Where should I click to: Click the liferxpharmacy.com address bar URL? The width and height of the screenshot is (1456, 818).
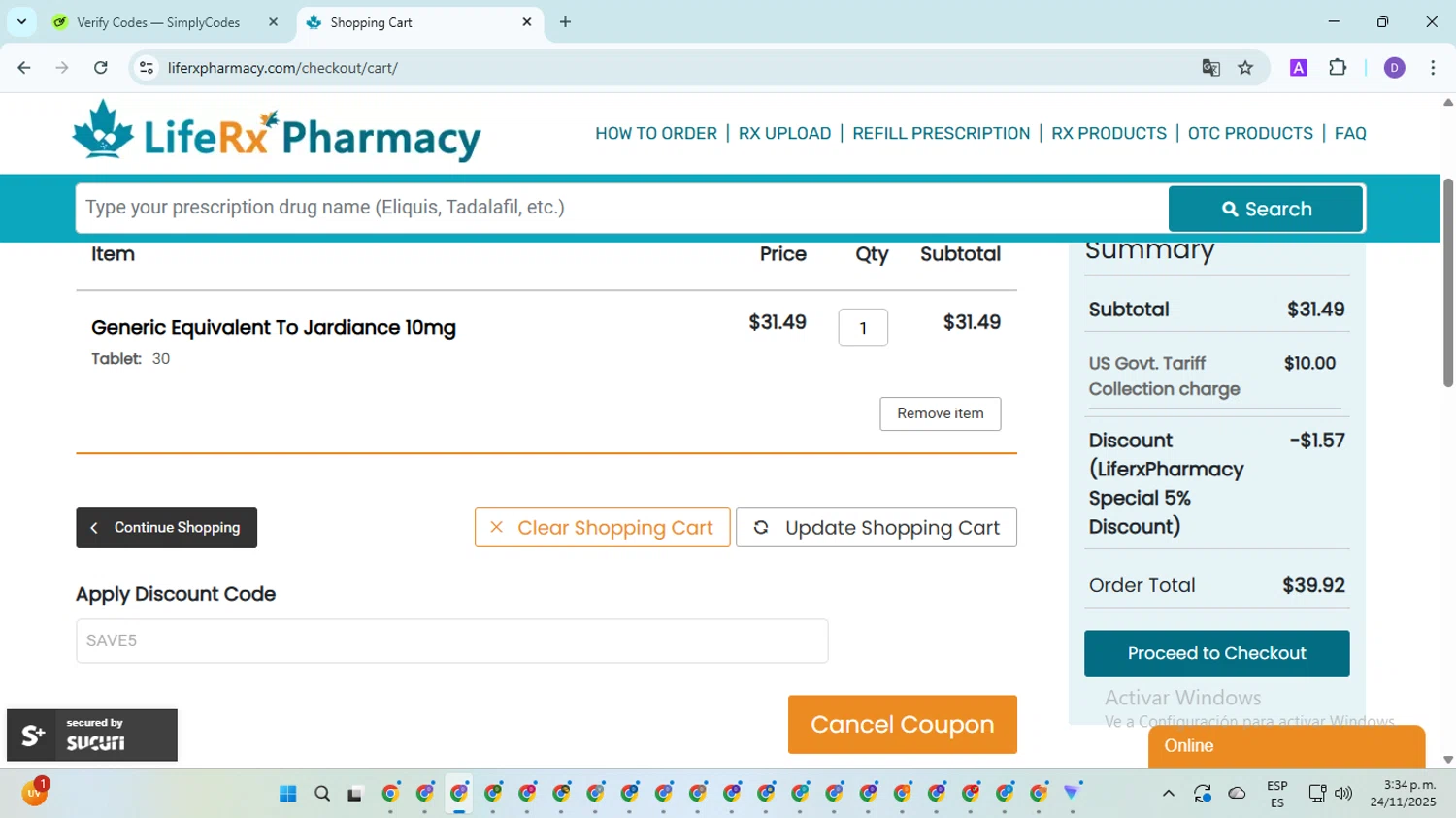click(x=282, y=68)
